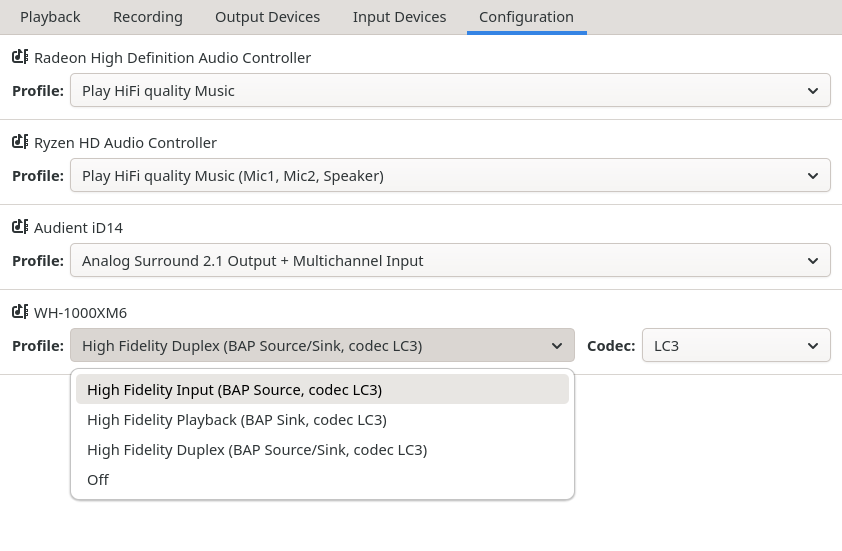Viewport: 842px width, 551px height.
Task: Click the Radeon High Definition Audio Controller title
Action: click(x=172, y=58)
